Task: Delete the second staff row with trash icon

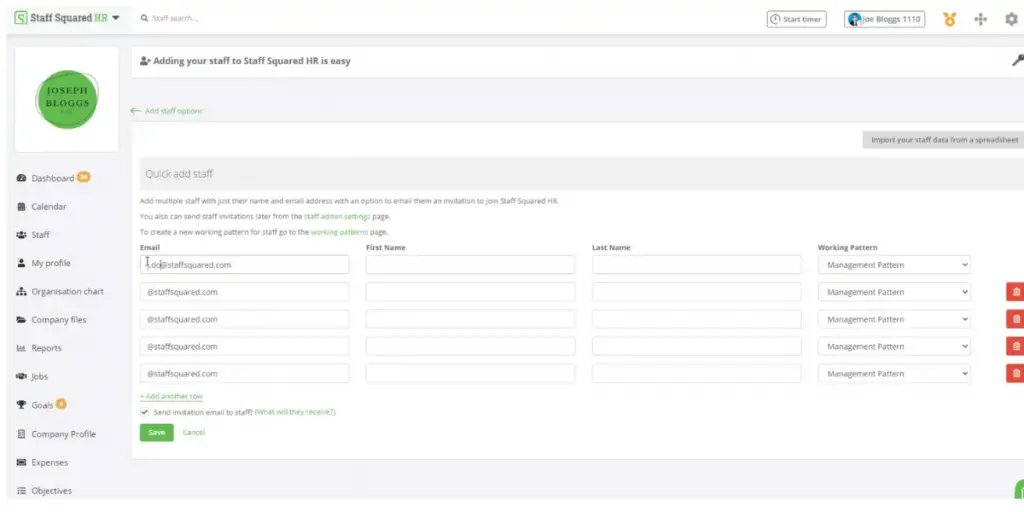Action: coord(1016,292)
